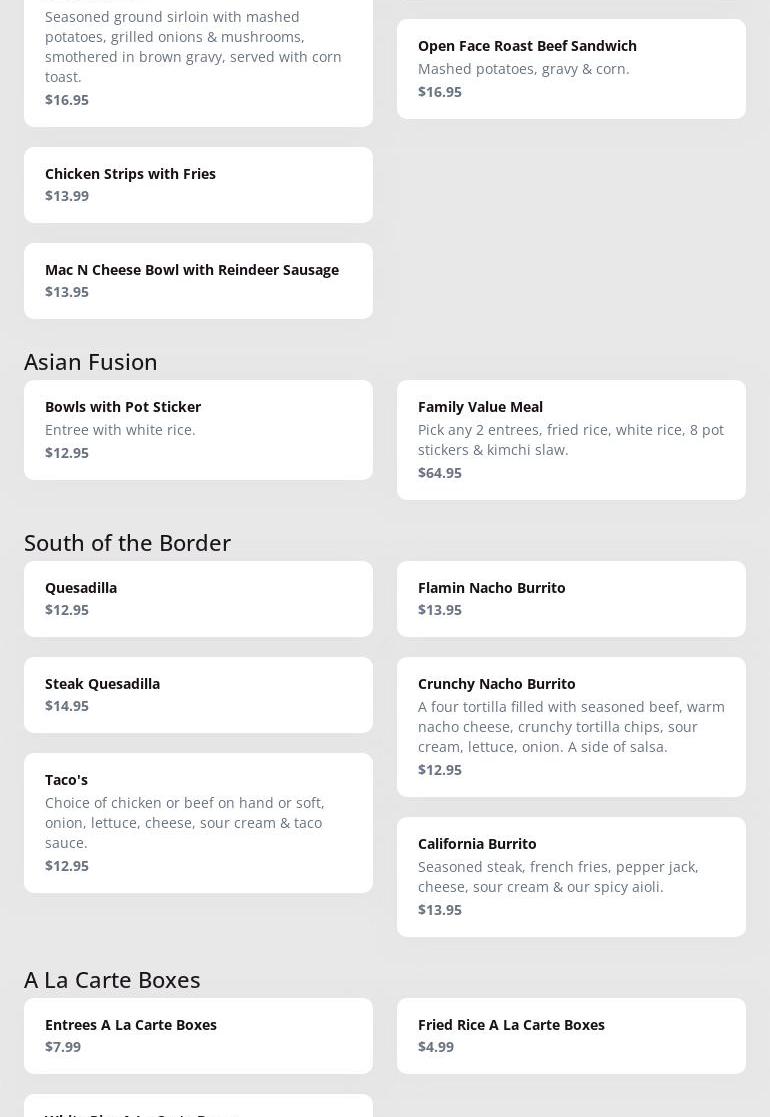Click the $64.95 price
This screenshot has height=1117, width=770.
[x=440, y=473]
